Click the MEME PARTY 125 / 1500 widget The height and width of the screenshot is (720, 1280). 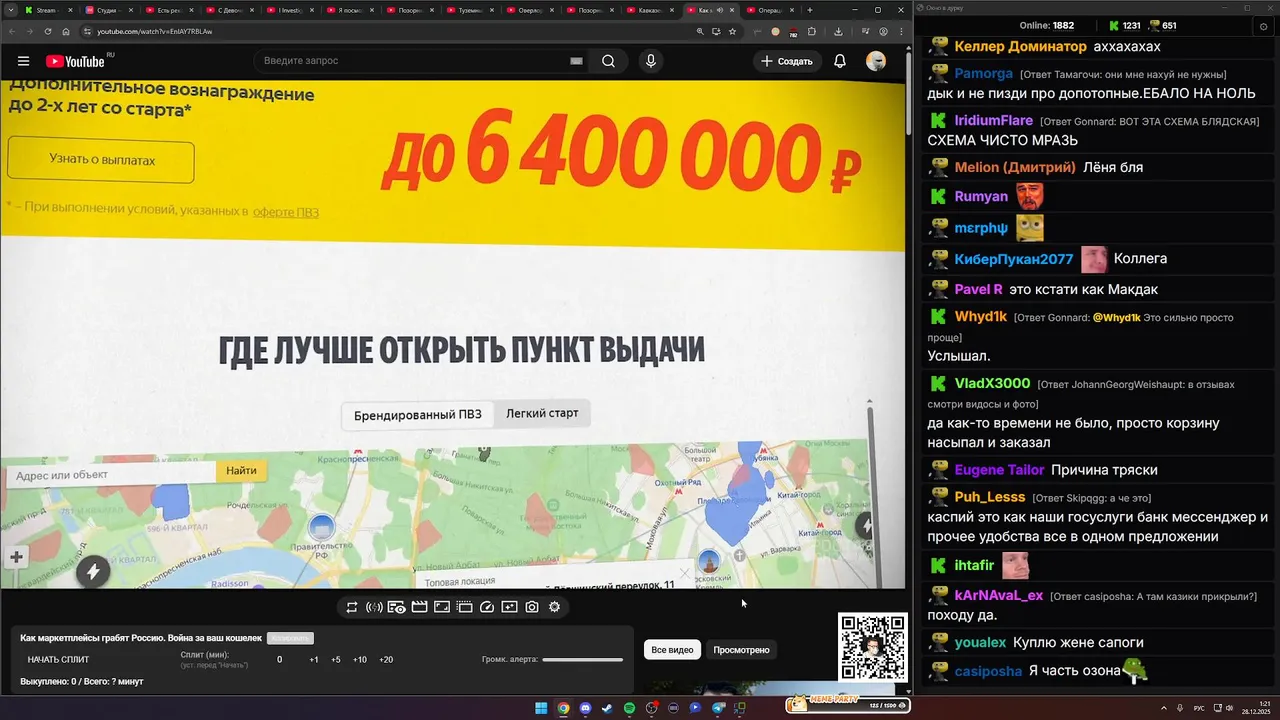(848, 705)
